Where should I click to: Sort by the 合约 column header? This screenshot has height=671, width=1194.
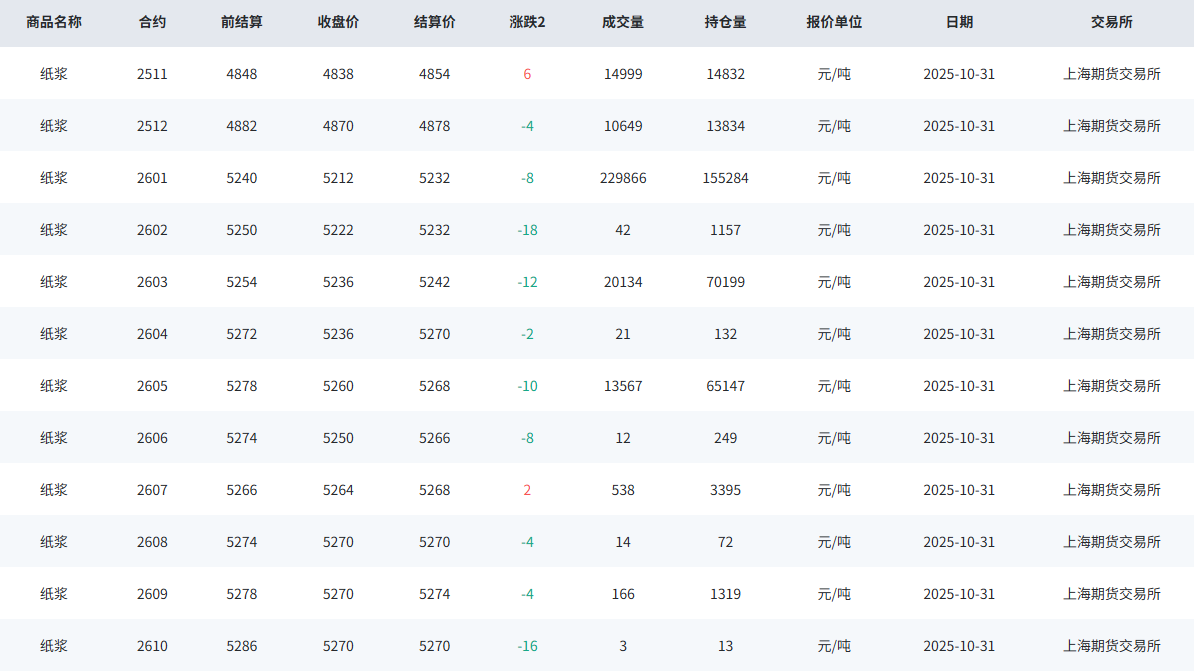[x=152, y=22]
